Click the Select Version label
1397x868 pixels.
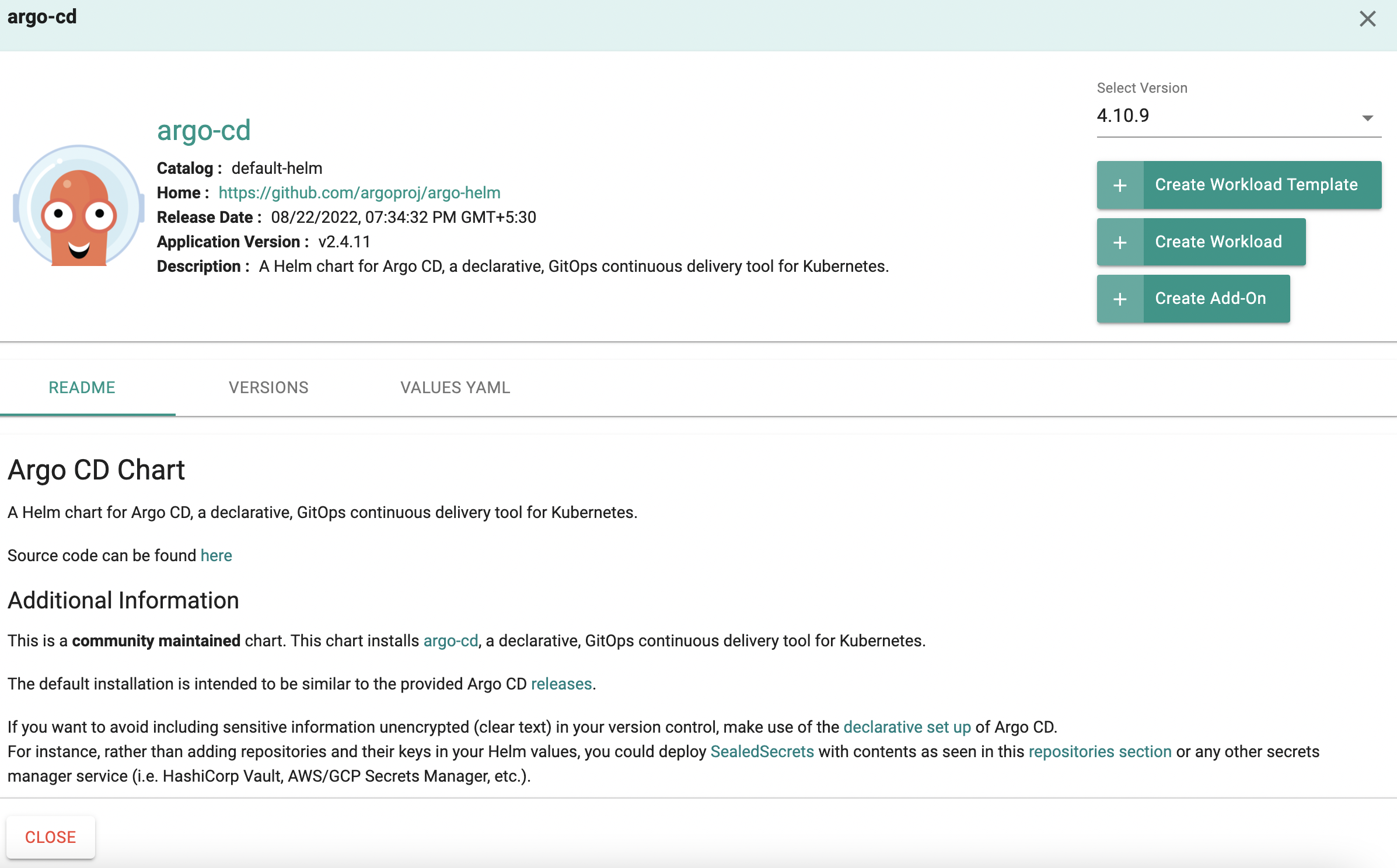pyautogui.click(x=1142, y=87)
